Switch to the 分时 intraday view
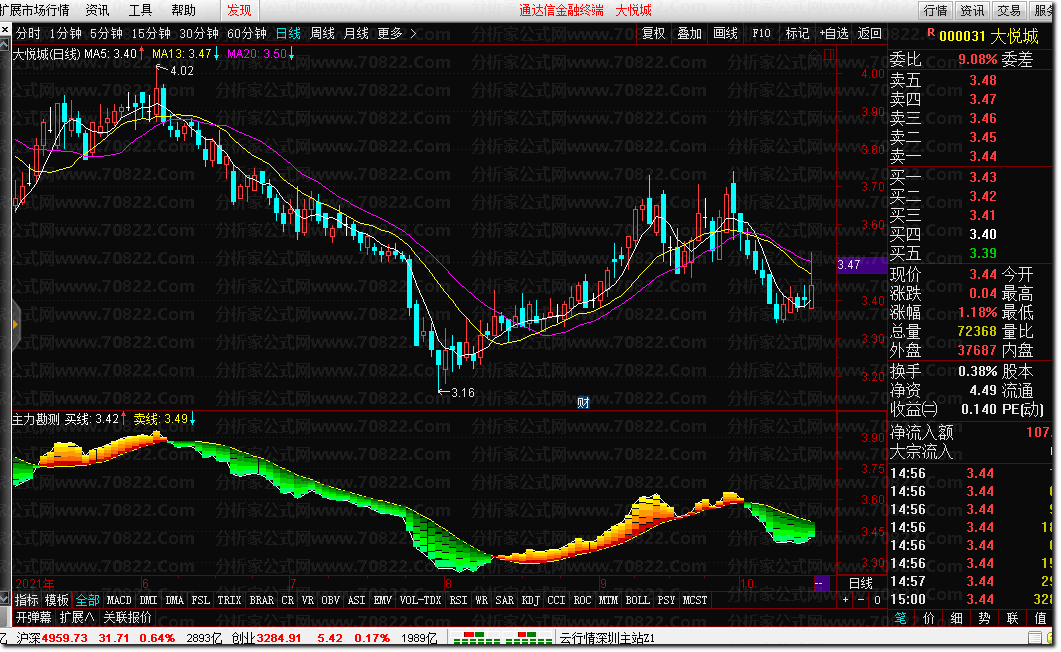Image resolution: width=1061 pixels, height=652 pixels. tap(28, 33)
